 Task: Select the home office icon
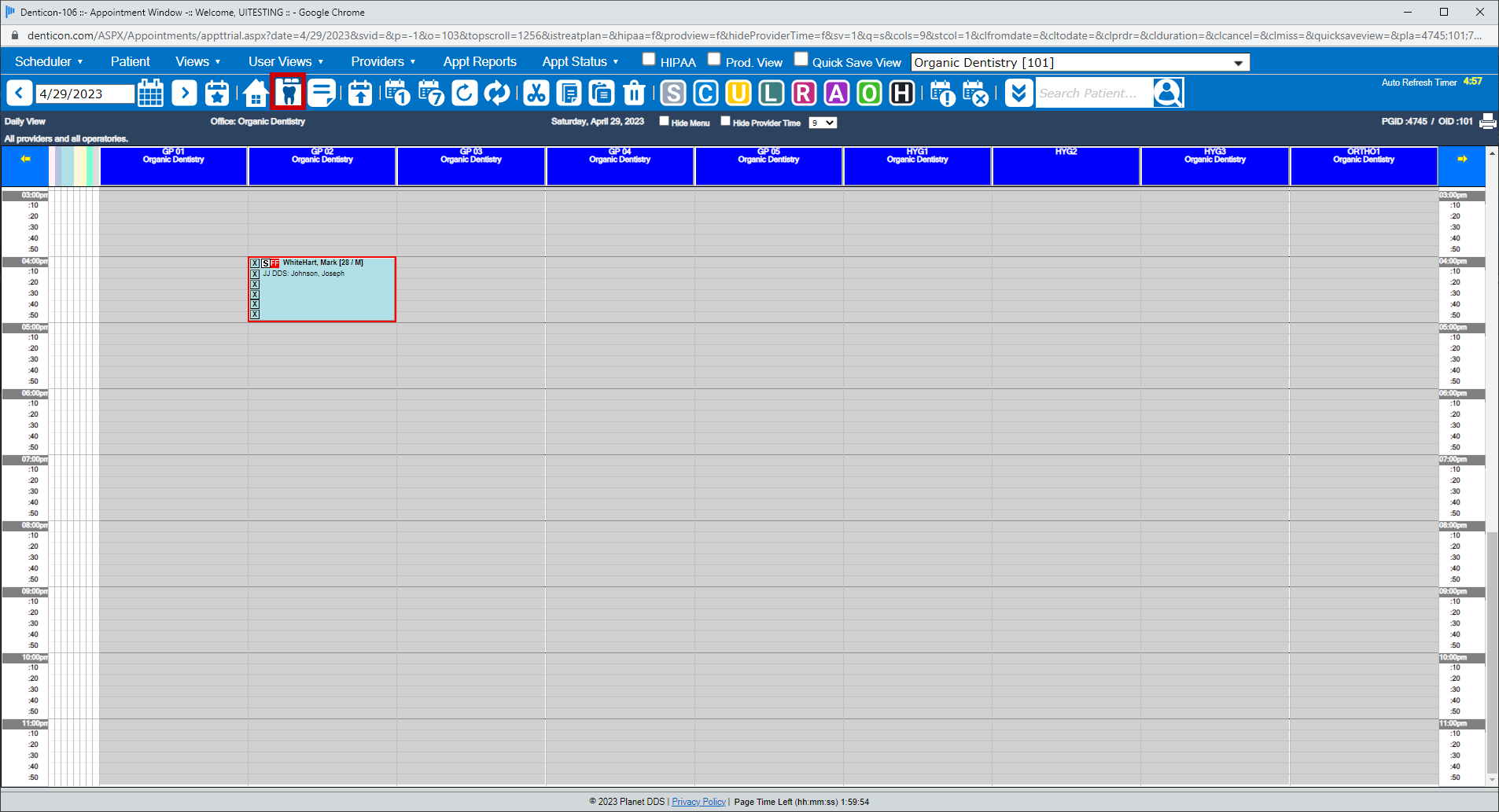(256, 93)
